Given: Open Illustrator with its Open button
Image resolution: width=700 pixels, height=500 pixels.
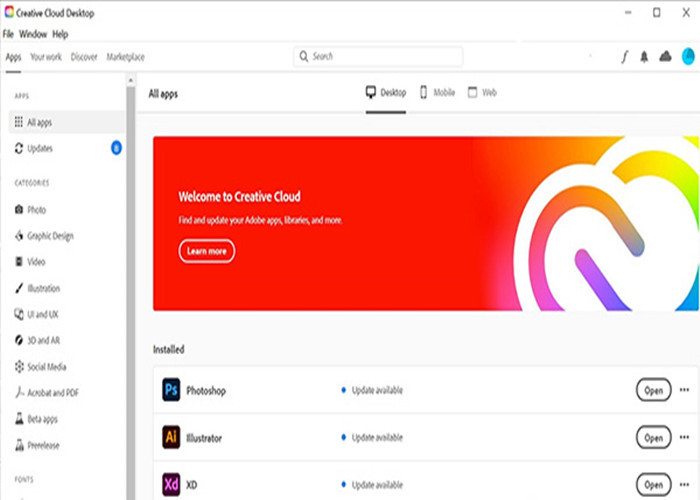Looking at the screenshot, I should click(x=654, y=437).
